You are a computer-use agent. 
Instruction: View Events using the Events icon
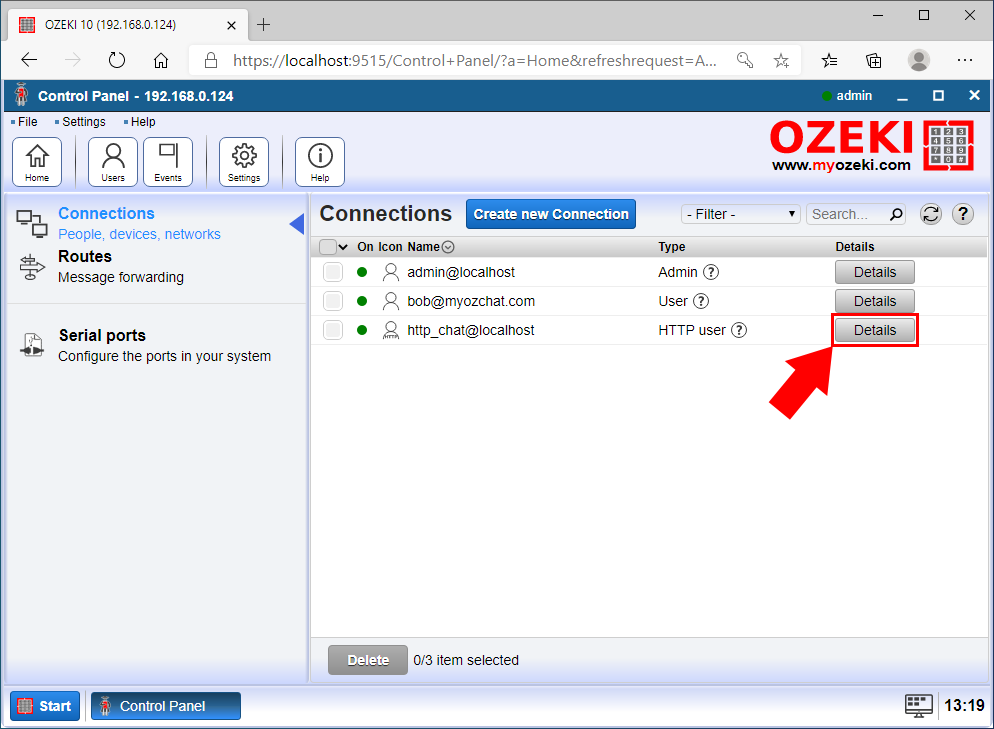coord(168,161)
